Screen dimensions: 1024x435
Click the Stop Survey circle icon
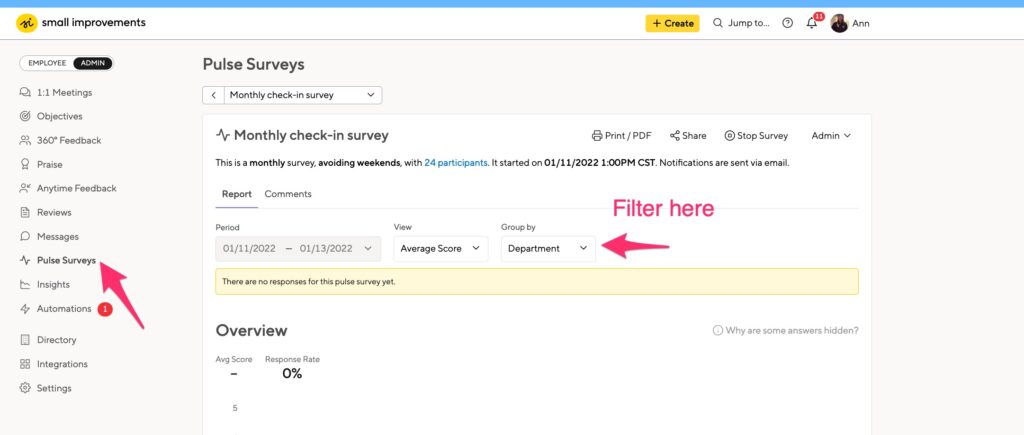click(729, 136)
